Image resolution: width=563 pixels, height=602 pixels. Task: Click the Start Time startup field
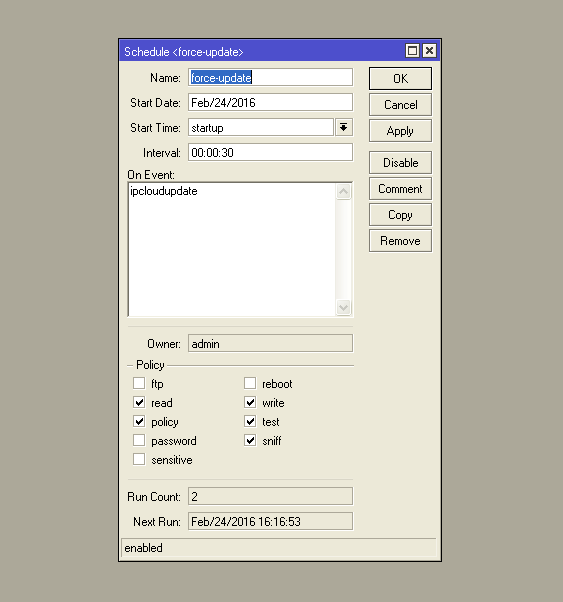click(x=261, y=127)
